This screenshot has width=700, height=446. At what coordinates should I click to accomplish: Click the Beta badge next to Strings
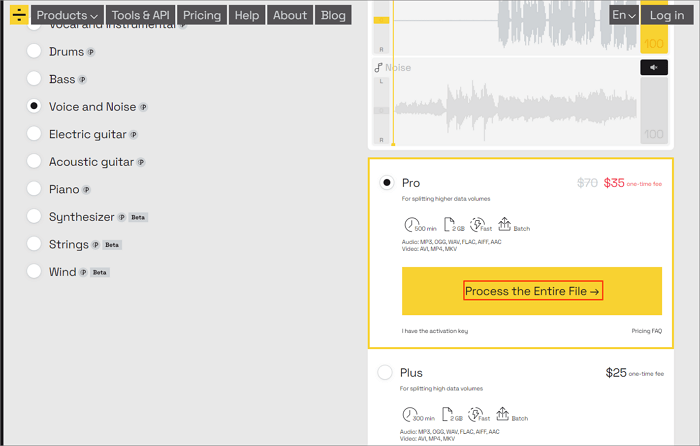(112, 245)
